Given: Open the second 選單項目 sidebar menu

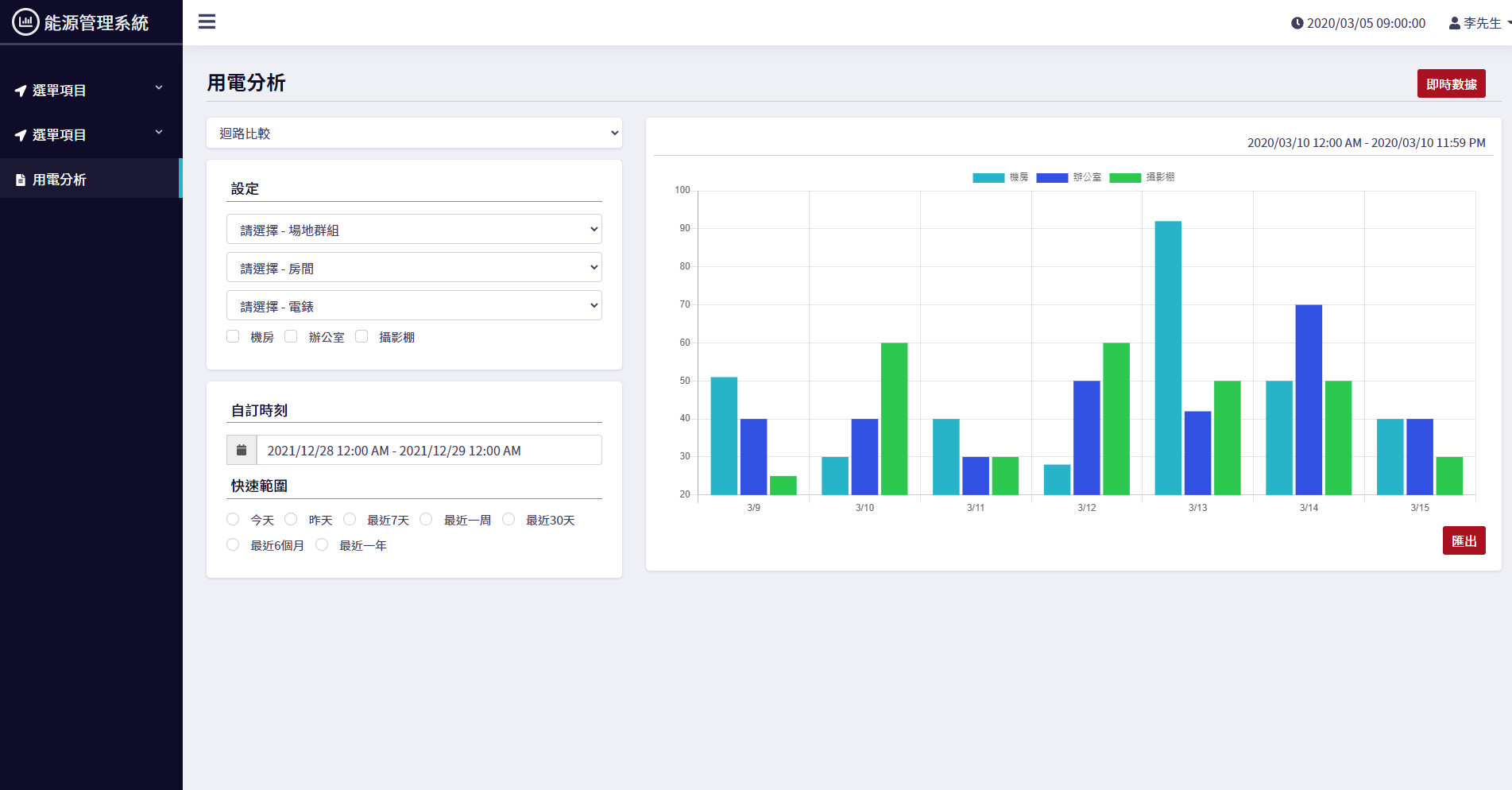Looking at the screenshot, I should click(91, 135).
